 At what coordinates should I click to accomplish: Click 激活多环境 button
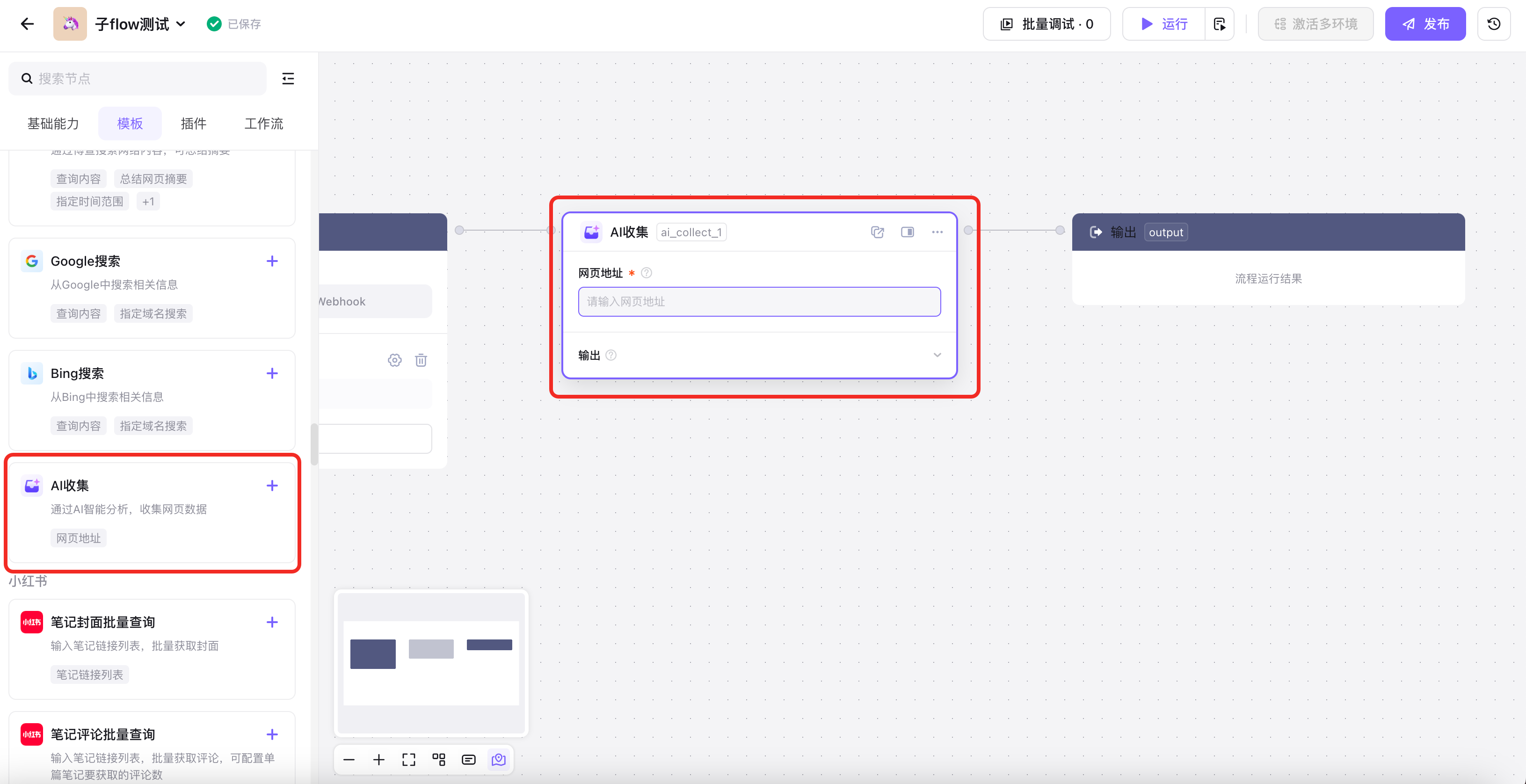coord(1315,24)
